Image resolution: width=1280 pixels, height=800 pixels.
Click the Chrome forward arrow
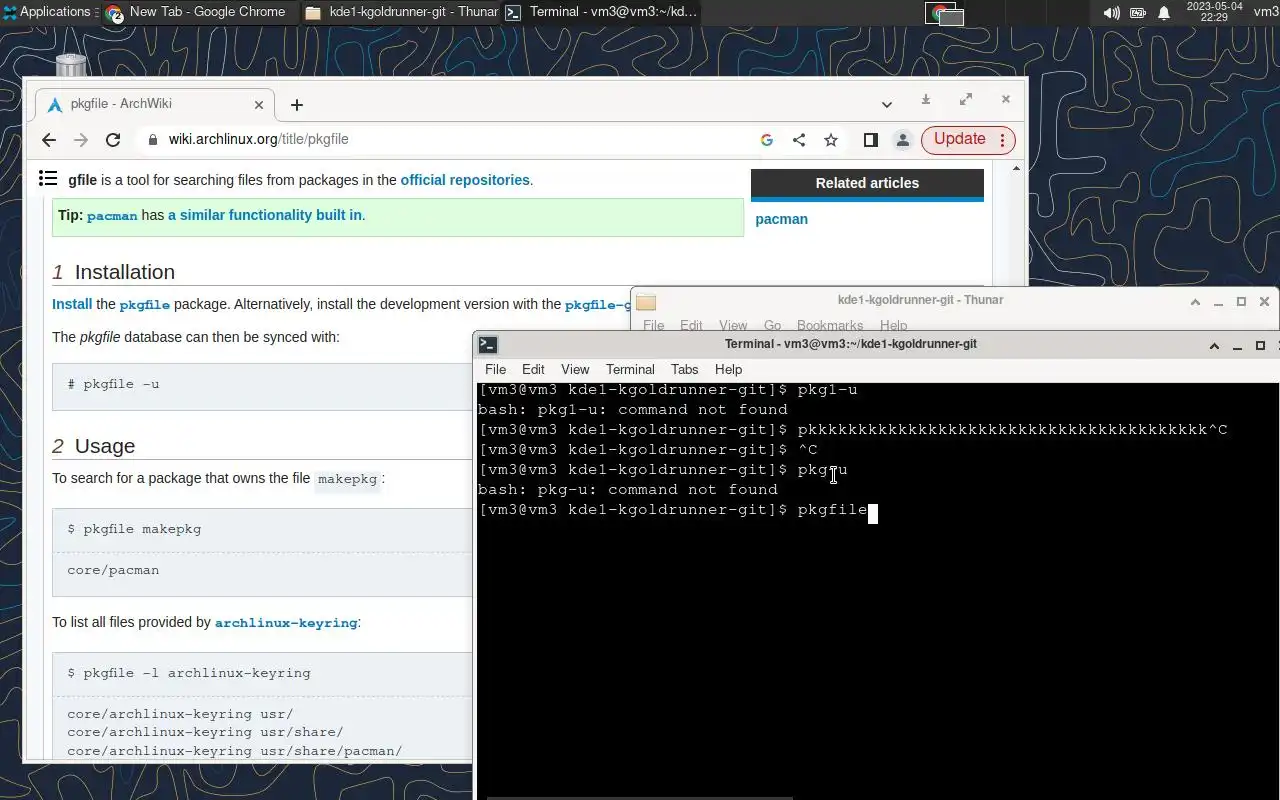click(81, 140)
